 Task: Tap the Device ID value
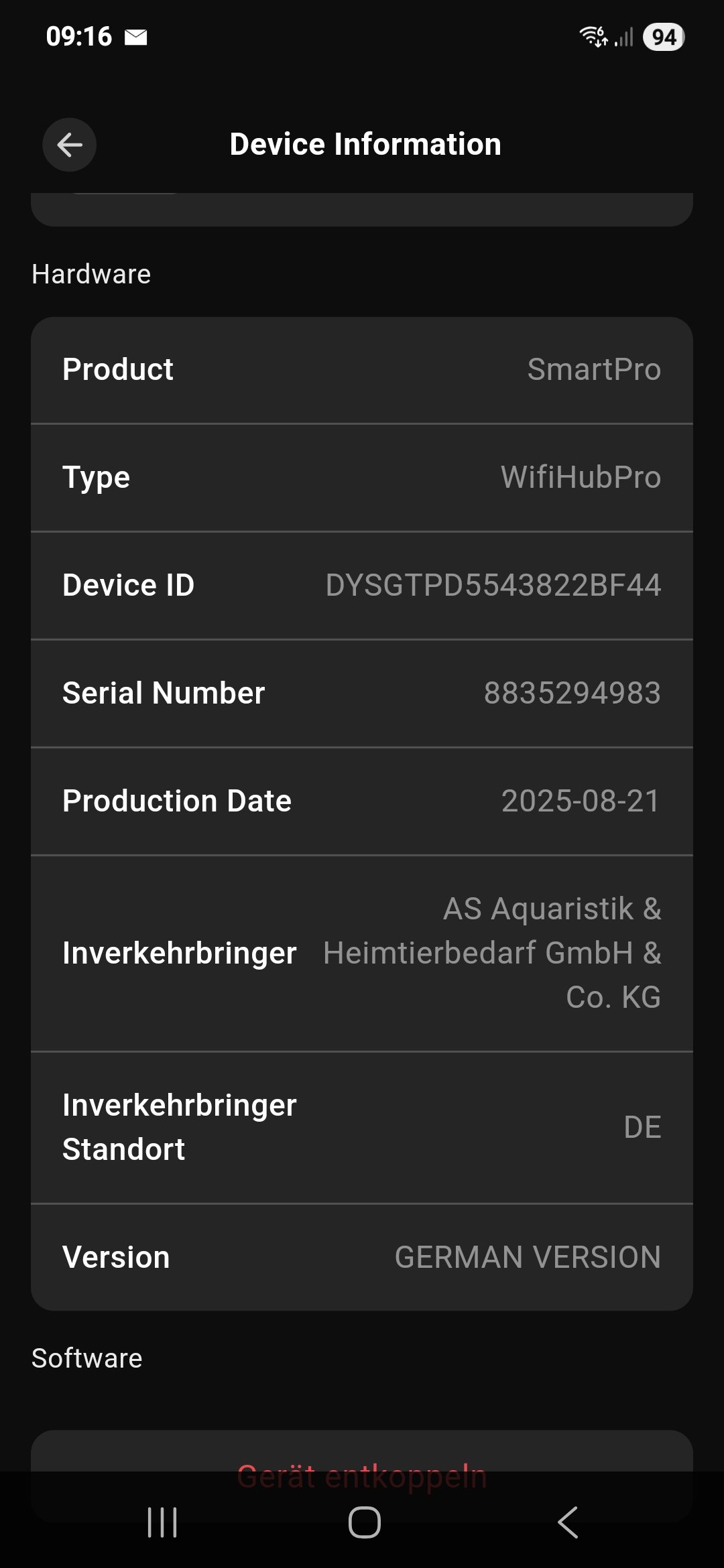[x=493, y=586]
